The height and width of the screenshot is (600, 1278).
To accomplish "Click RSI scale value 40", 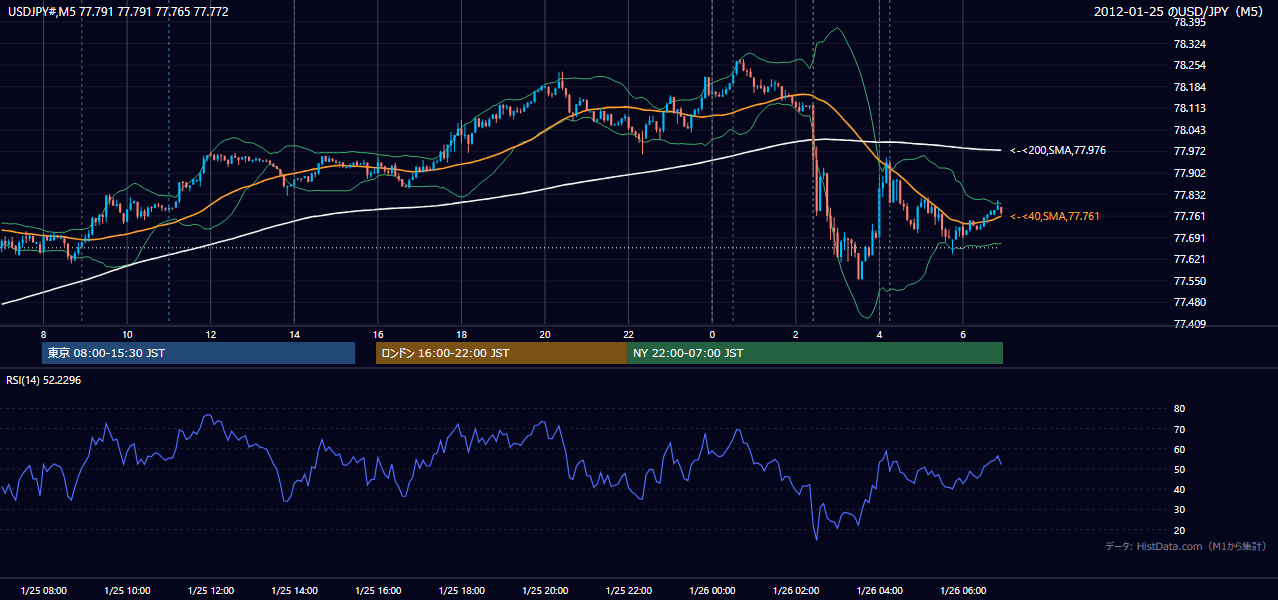I will tap(1179, 489).
